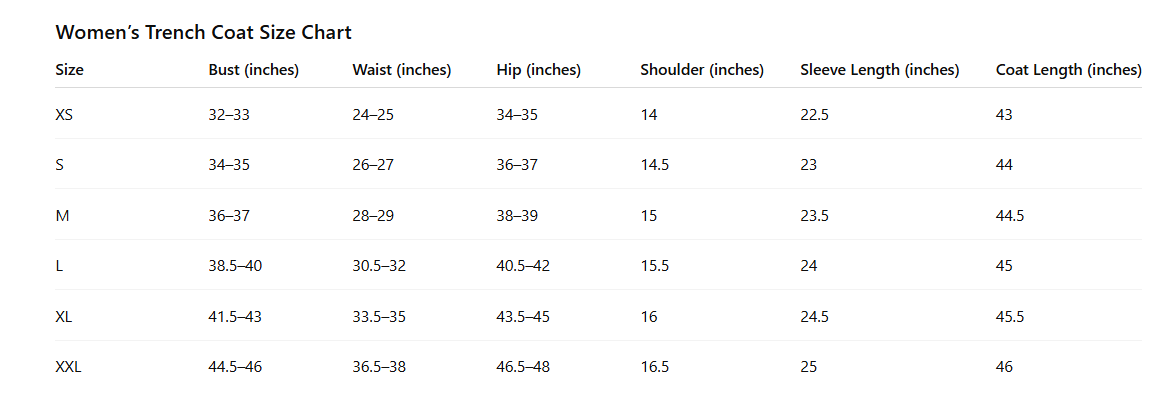This screenshot has width=1164, height=420.
Task: Click hip value 38–39 in M row
Action: [x=517, y=216]
